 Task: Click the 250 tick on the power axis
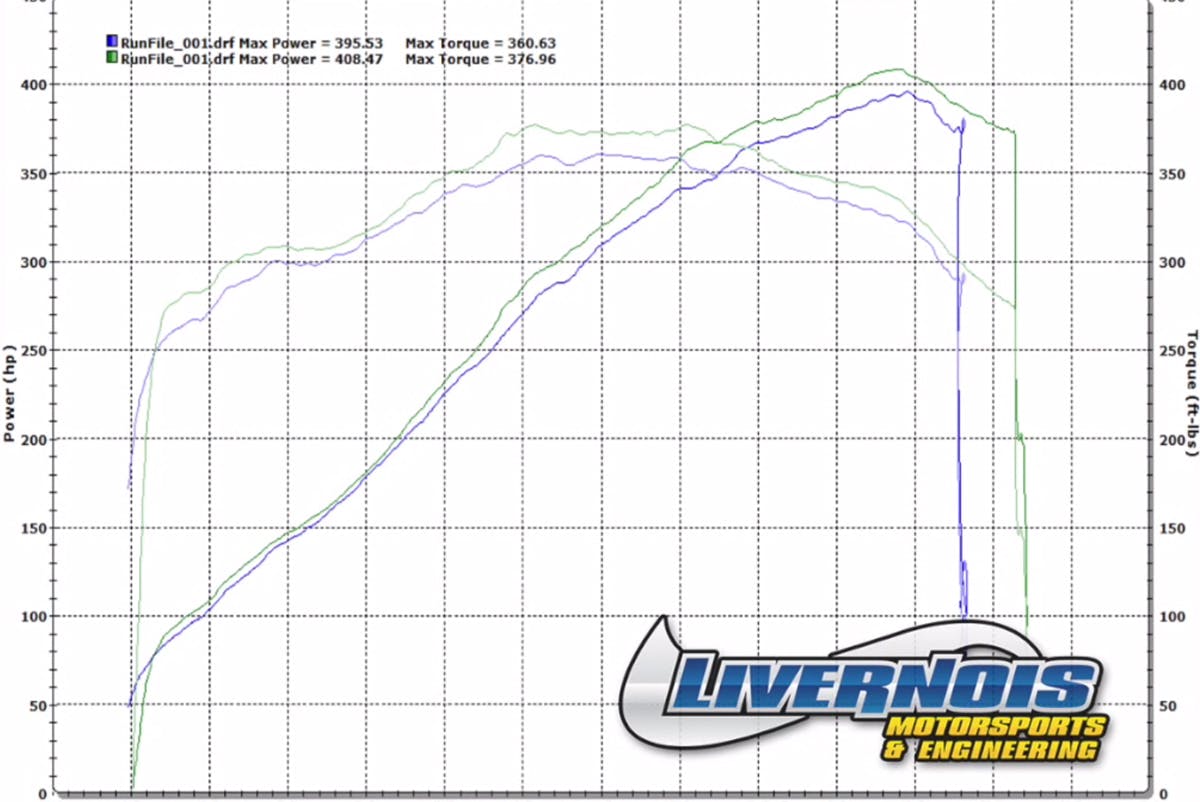click(35, 351)
